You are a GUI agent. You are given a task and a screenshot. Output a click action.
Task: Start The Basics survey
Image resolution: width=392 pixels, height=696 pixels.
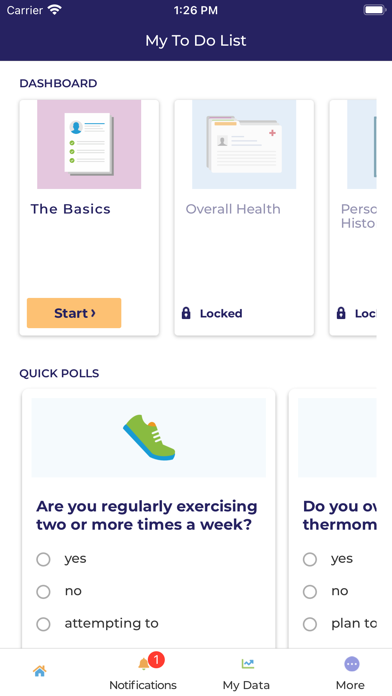click(74, 313)
